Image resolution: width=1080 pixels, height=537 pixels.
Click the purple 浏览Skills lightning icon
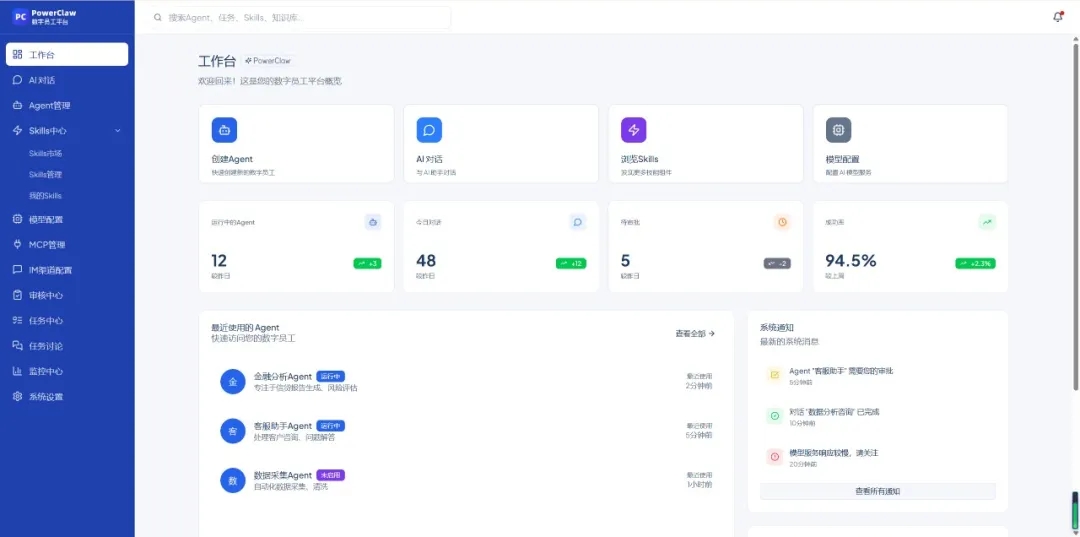[x=633, y=130]
